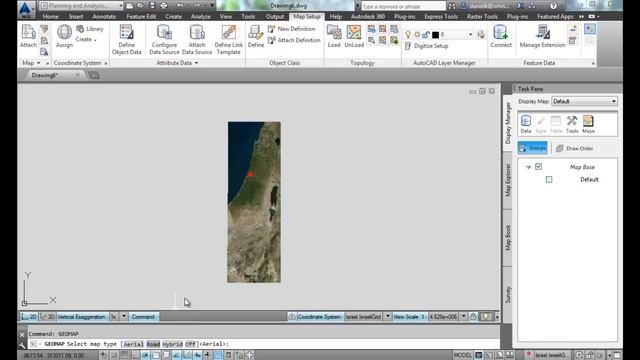
Task: Collapse the Map Base tree node
Action: [x=528, y=167]
